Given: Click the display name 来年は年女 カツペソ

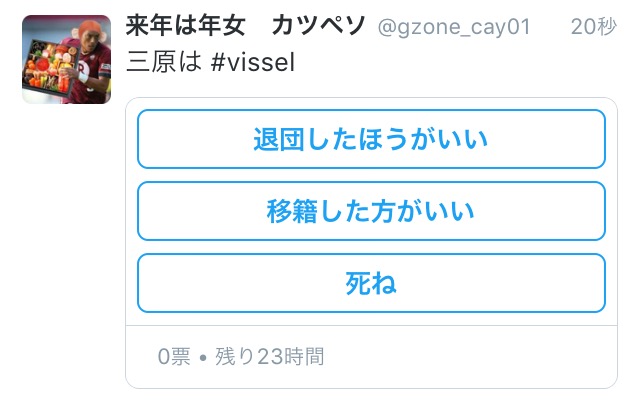Looking at the screenshot, I should (245, 26).
